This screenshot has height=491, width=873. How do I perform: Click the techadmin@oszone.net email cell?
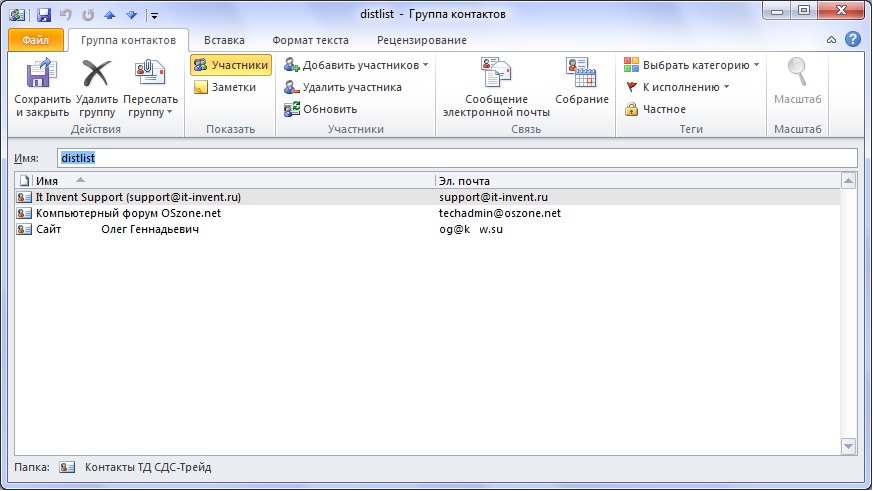(500, 213)
